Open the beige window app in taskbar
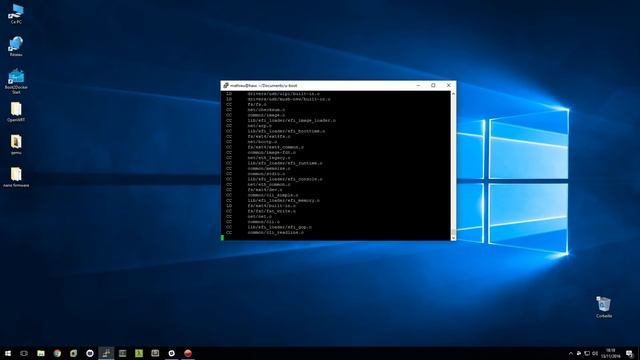This screenshot has height=360, width=640. point(155,353)
